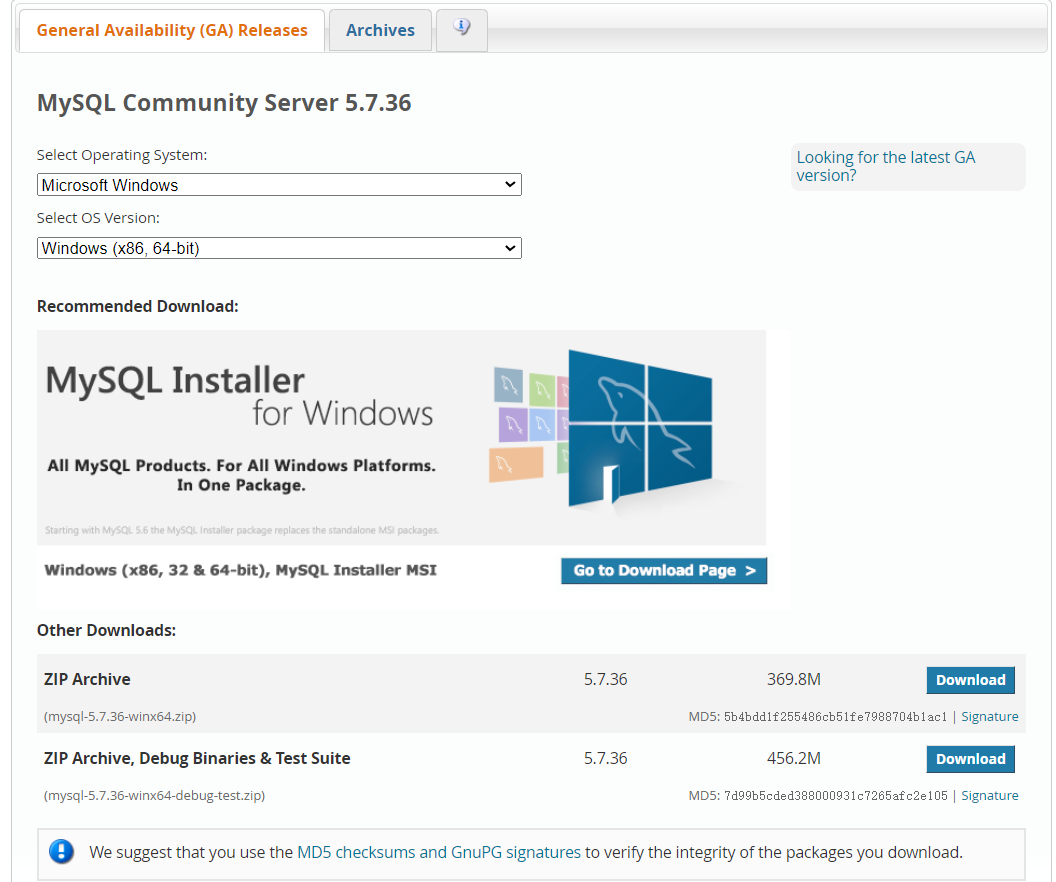
Task: Open Signature link for mysql-5.7.36-winx64.zip
Action: coord(989,716)
